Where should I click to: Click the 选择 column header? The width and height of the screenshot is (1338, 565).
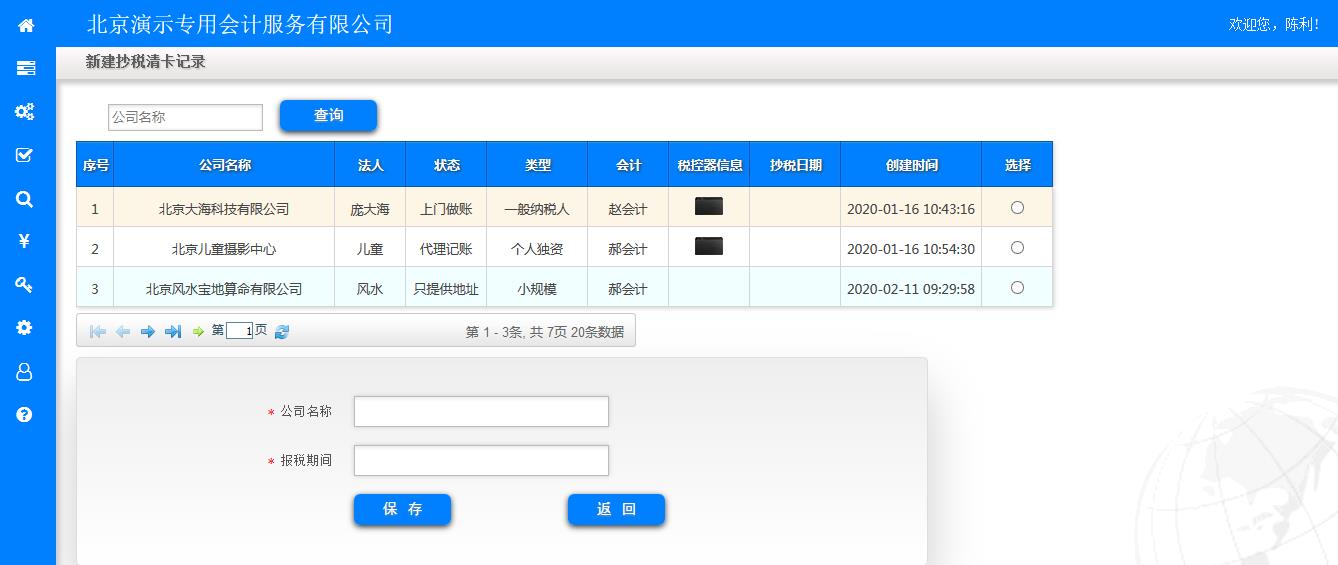click(x=1017, y=165)
